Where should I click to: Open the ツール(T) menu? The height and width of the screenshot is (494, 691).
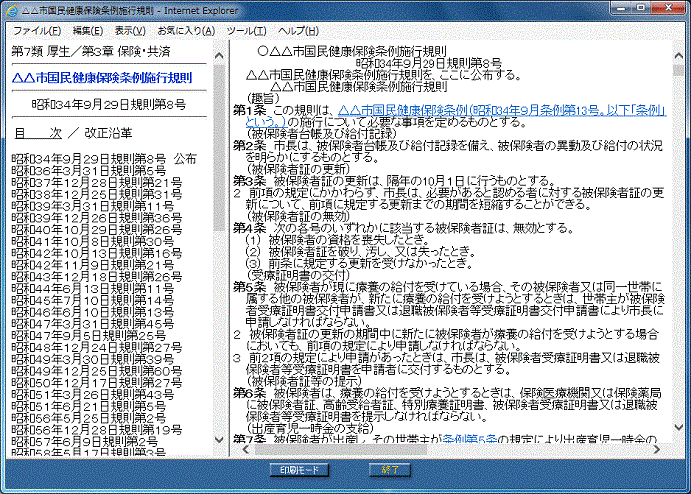[x=246, y=31]
